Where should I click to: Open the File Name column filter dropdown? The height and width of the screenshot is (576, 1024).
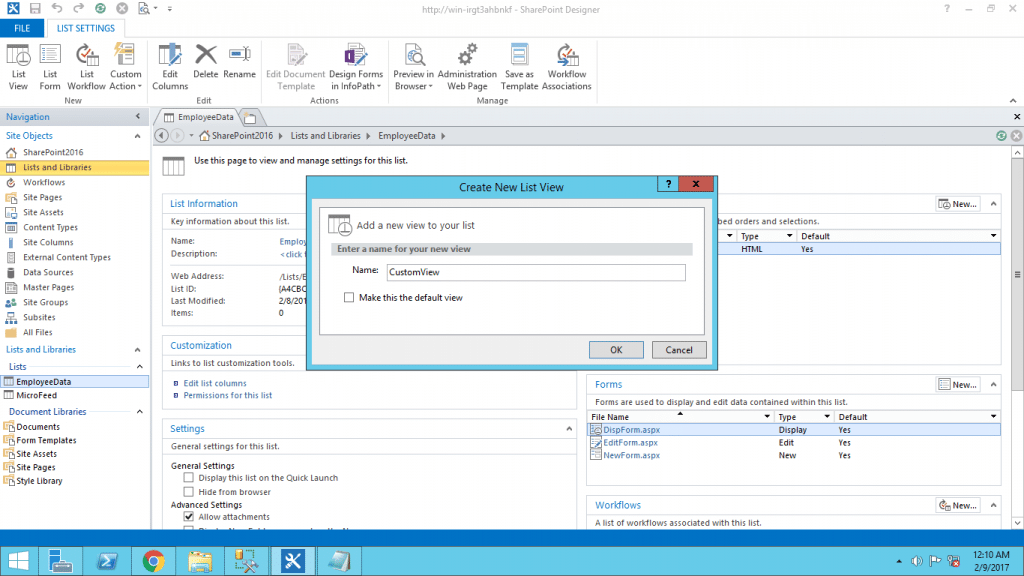[x=767, y=417]
